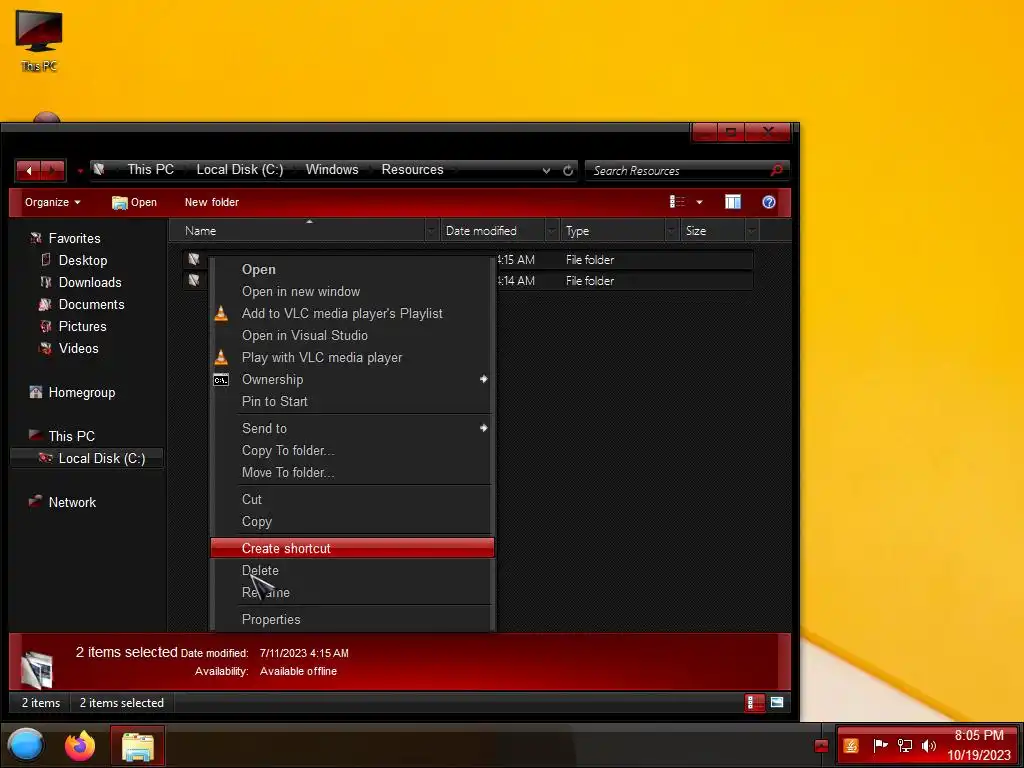Go back with the red back arrow
Image resolution: width=1024 pixels, height=768 pixels.
pyautogui.click(x=28, y=170)
